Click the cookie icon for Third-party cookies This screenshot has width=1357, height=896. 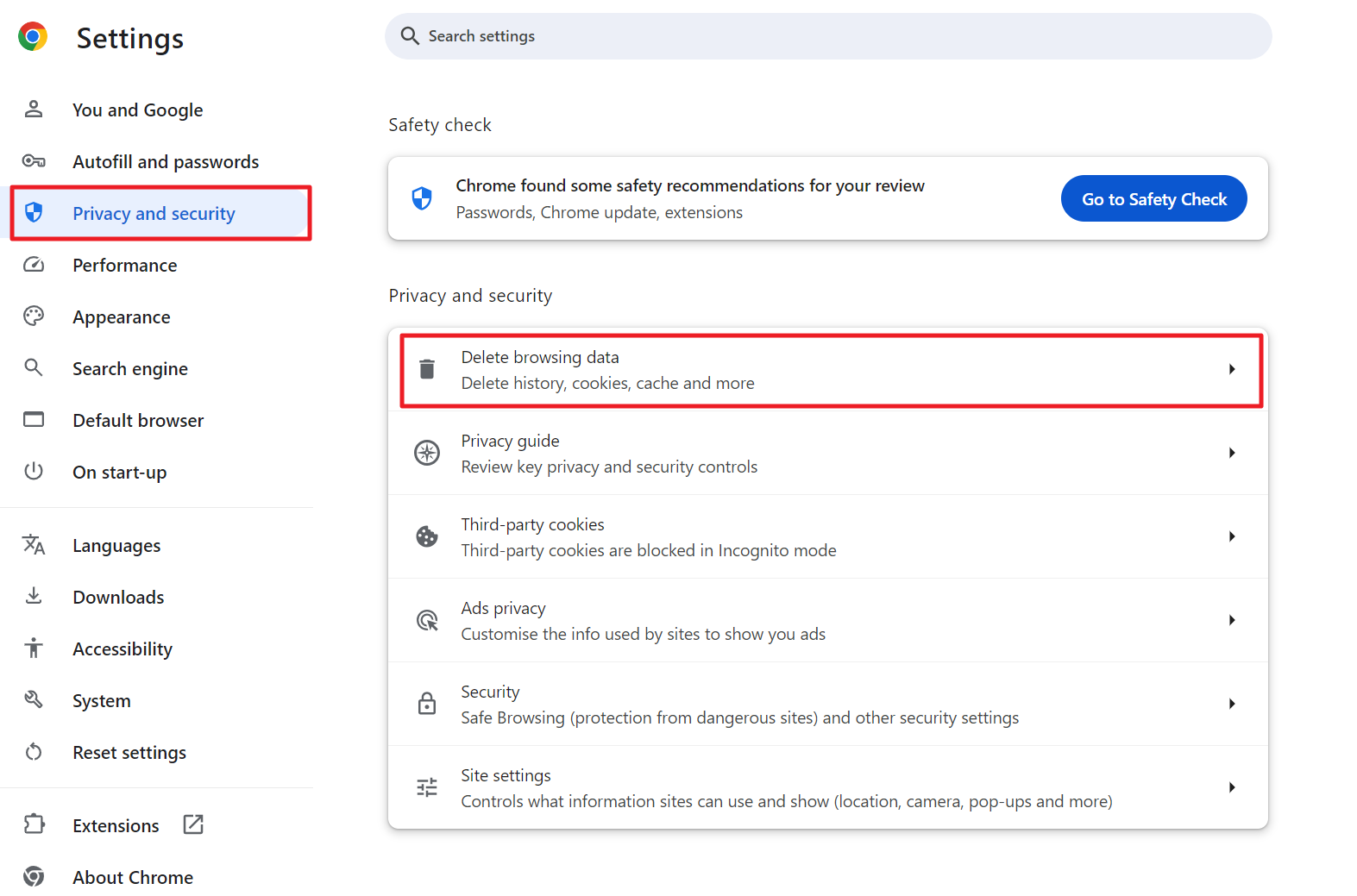[427, 536]
